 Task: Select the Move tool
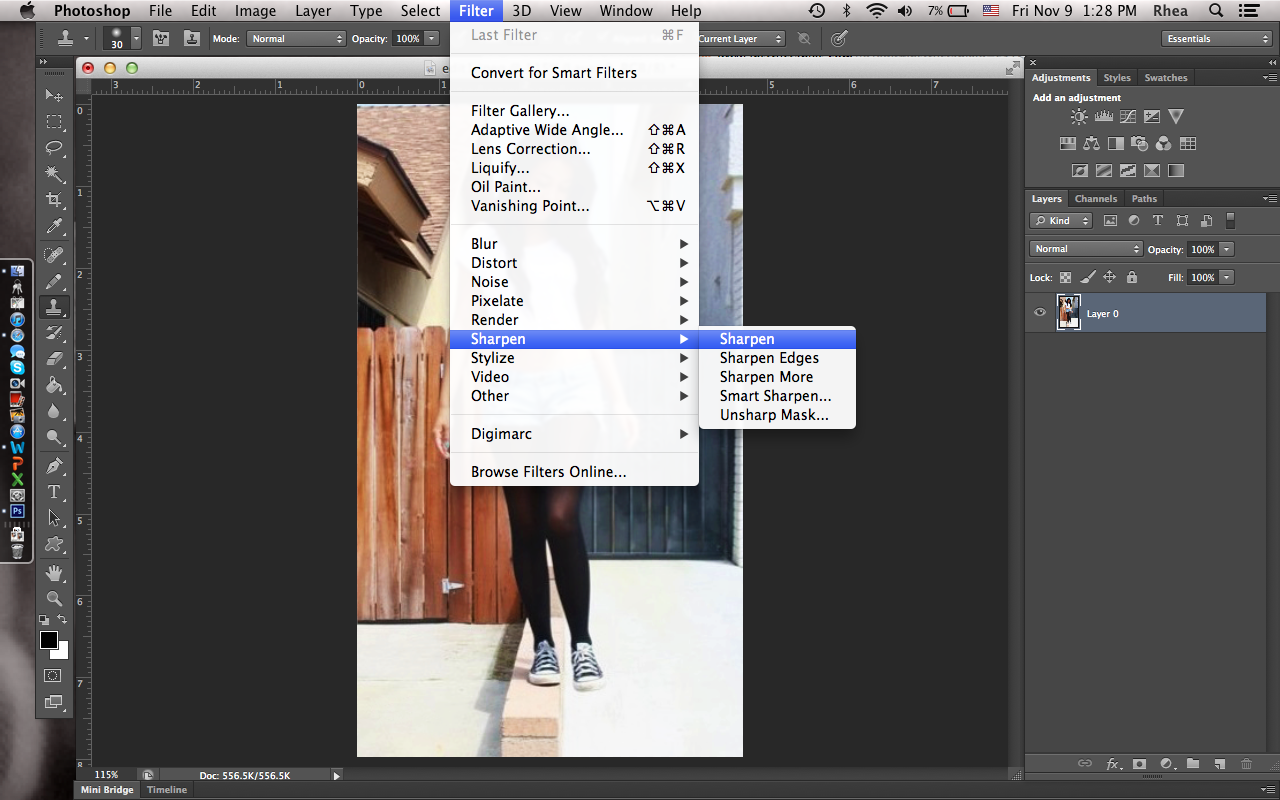click(54, 96)
